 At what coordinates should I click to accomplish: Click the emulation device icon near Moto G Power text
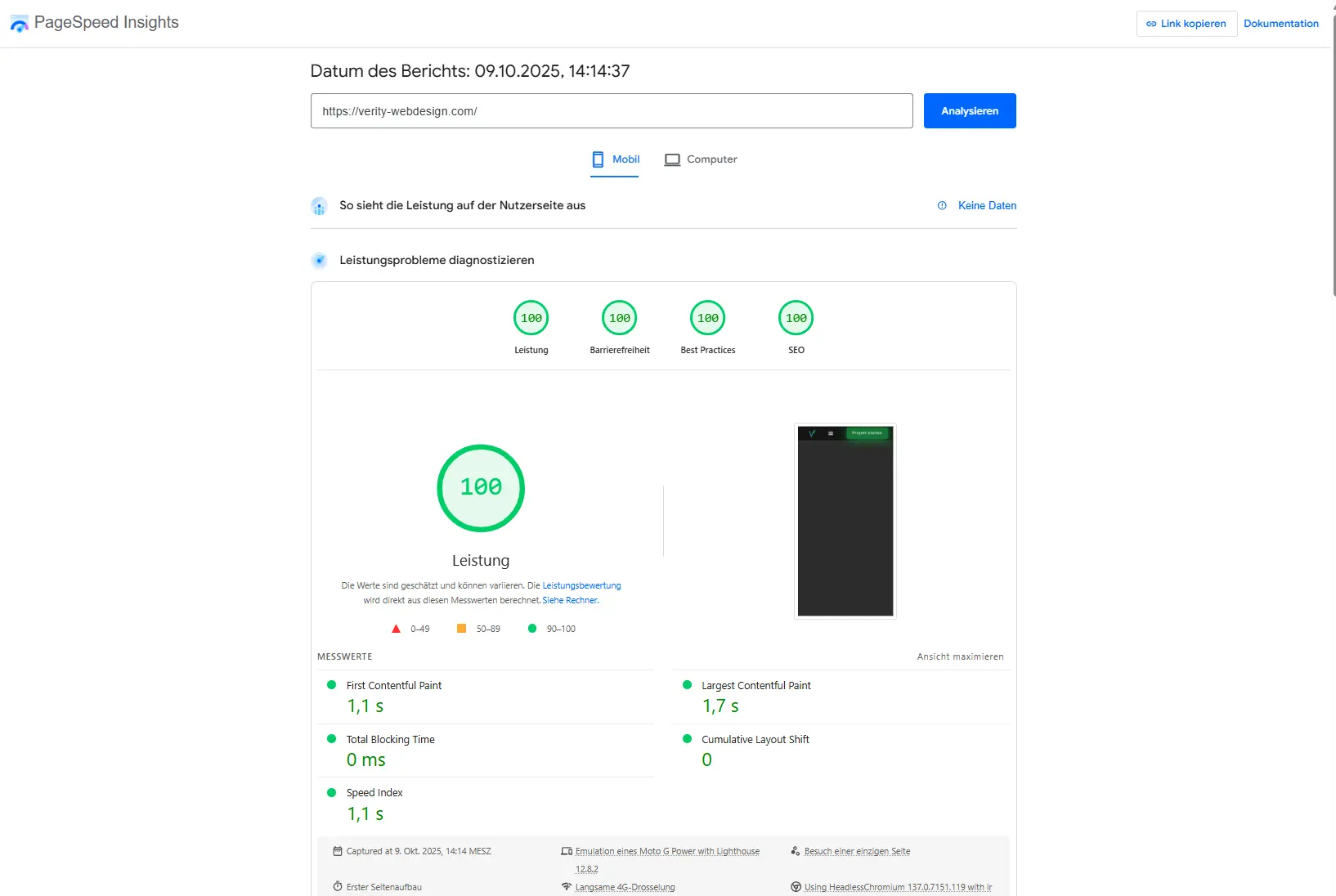(567, 851)
